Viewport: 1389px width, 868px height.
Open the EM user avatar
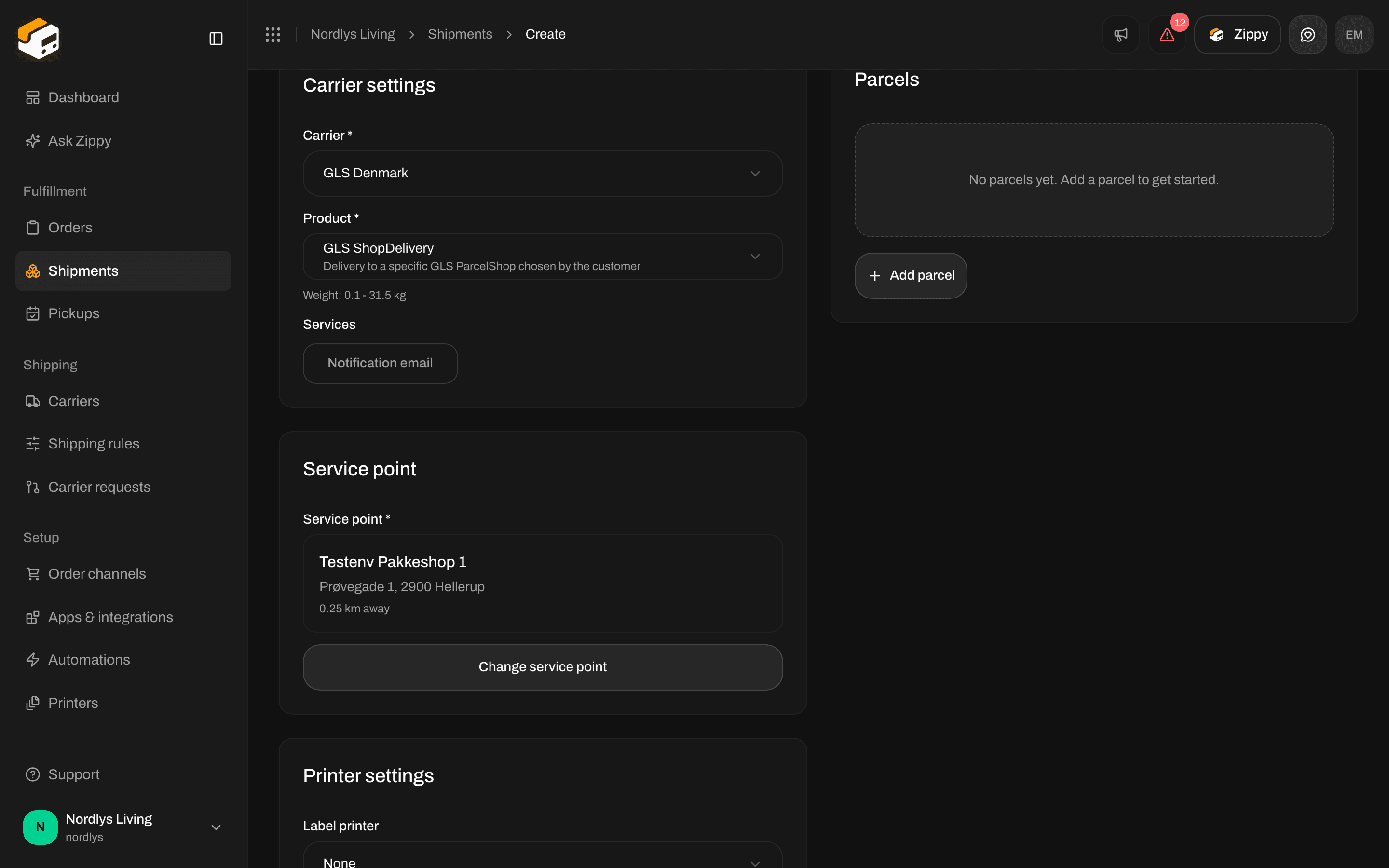1354,34
